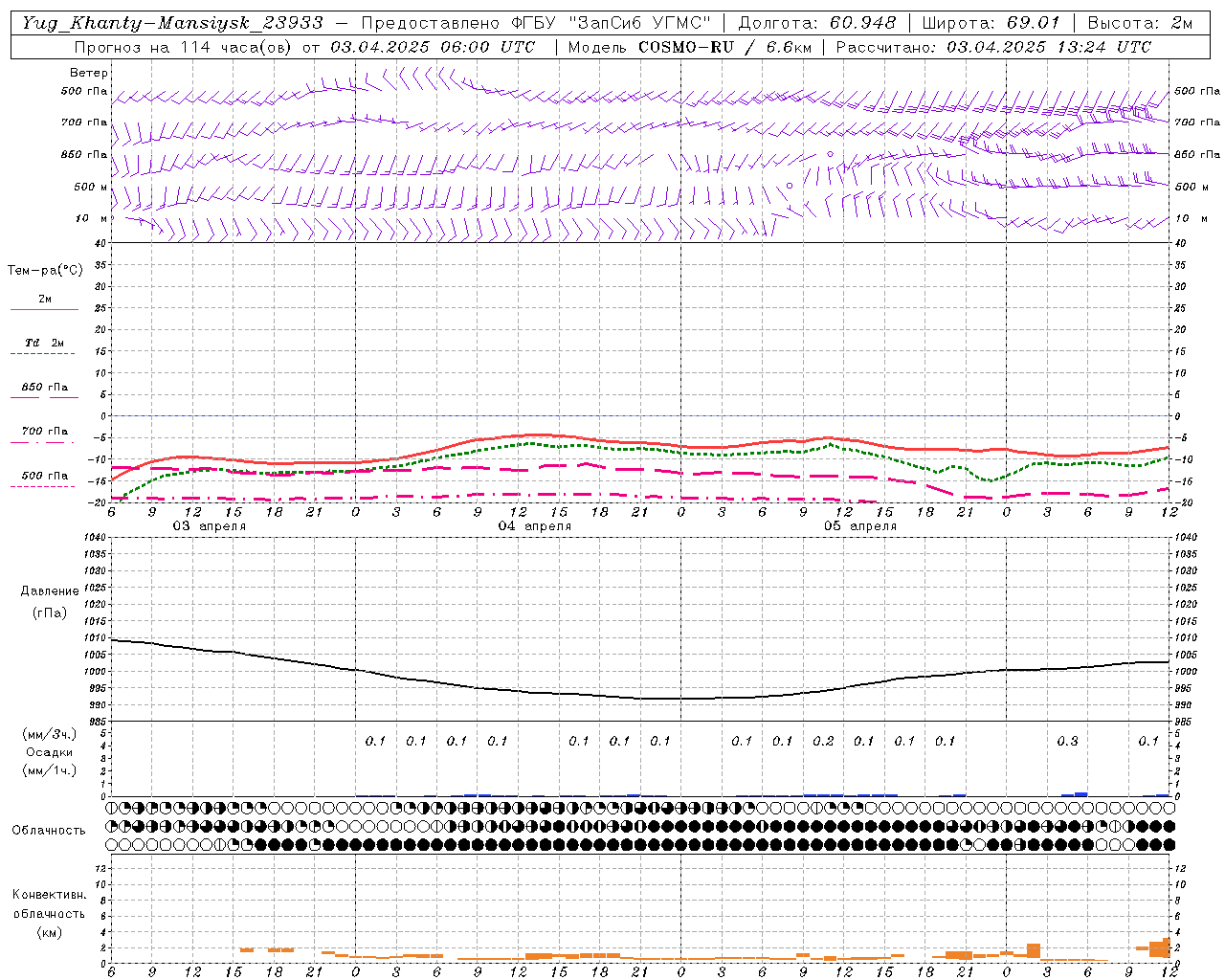The width and height of the screenshot is (1225, 980).
Task: Click the 0.3 precipitation value
Action: coord(1067,741)
